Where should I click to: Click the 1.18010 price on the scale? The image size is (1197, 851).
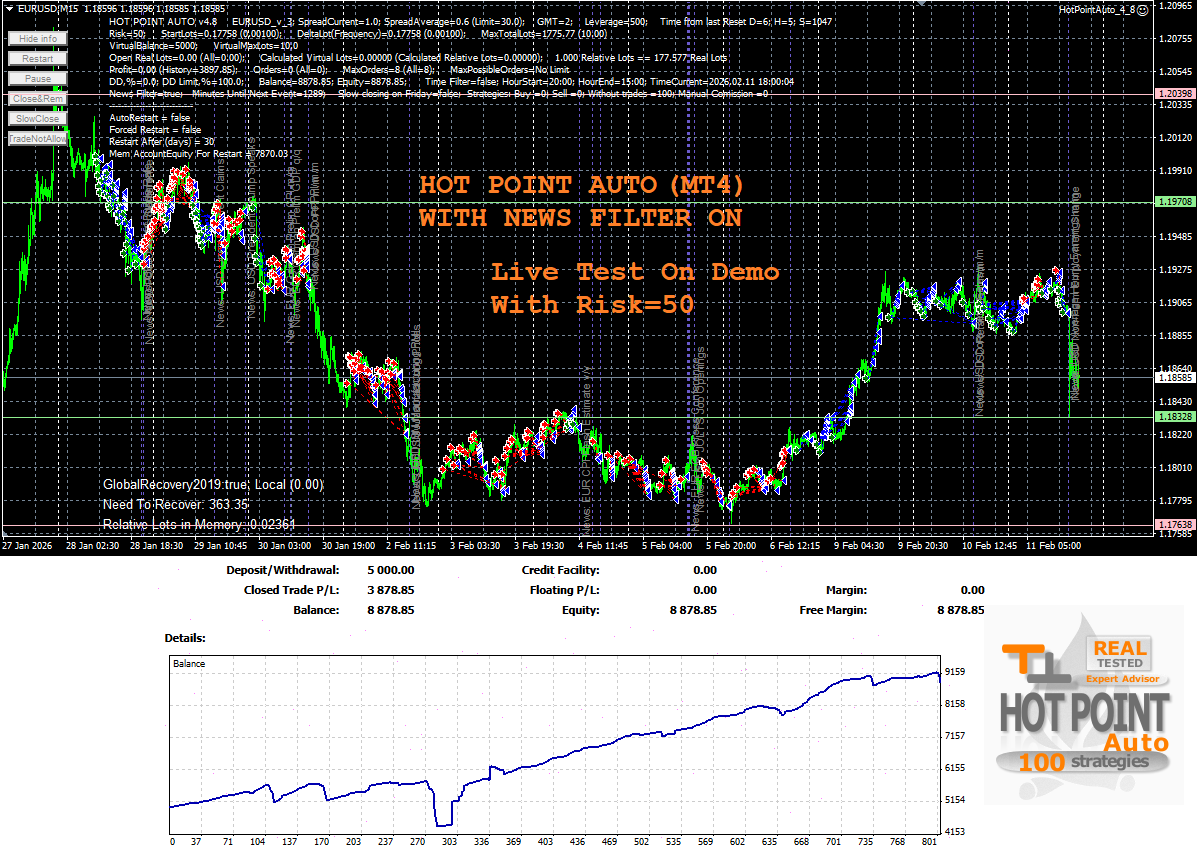1176,467
